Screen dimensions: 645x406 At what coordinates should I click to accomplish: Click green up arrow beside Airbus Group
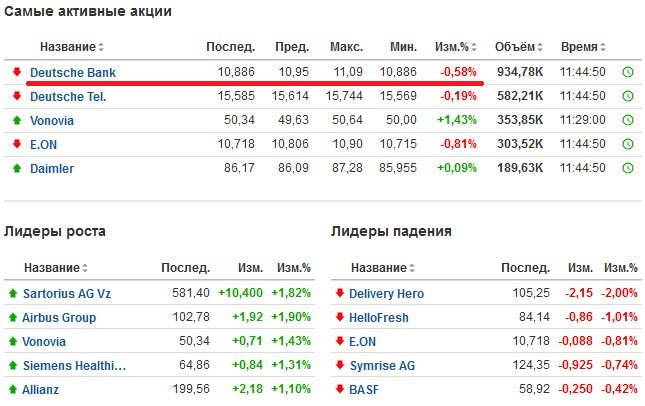(x=13, y=317)
